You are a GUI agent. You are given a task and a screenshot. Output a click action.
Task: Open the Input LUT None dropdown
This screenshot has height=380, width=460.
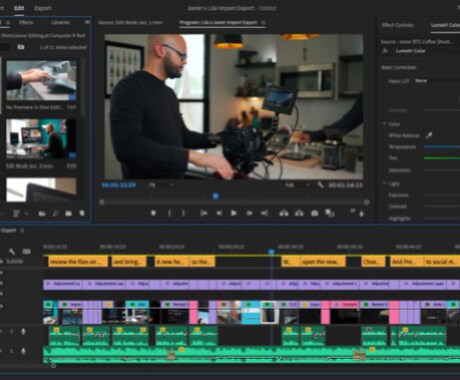coord(437,81)
